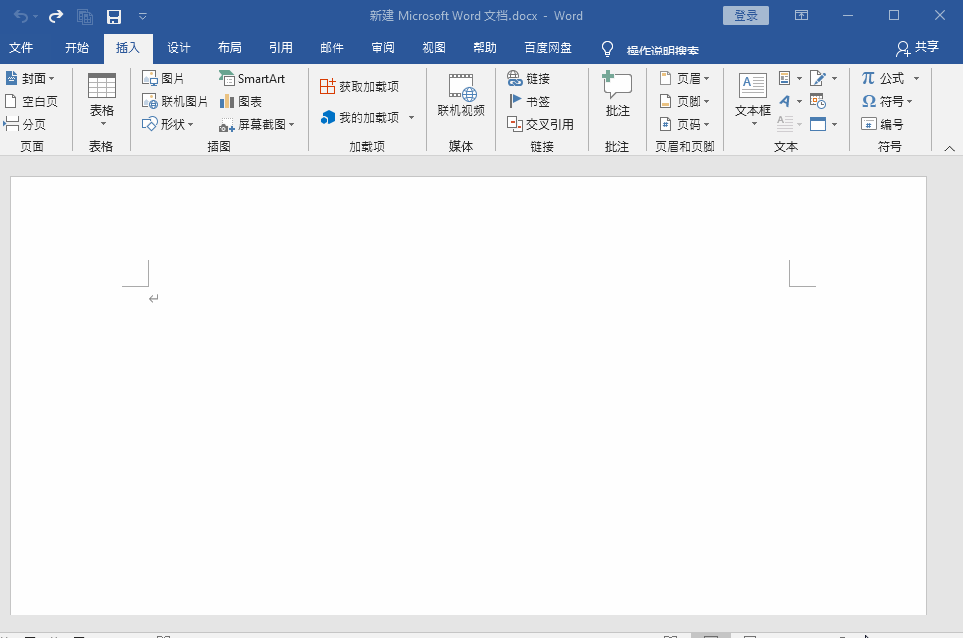The image size is (963, 638).
Task: Open the 页眉 header dropdown
Action: pos(684,79)
